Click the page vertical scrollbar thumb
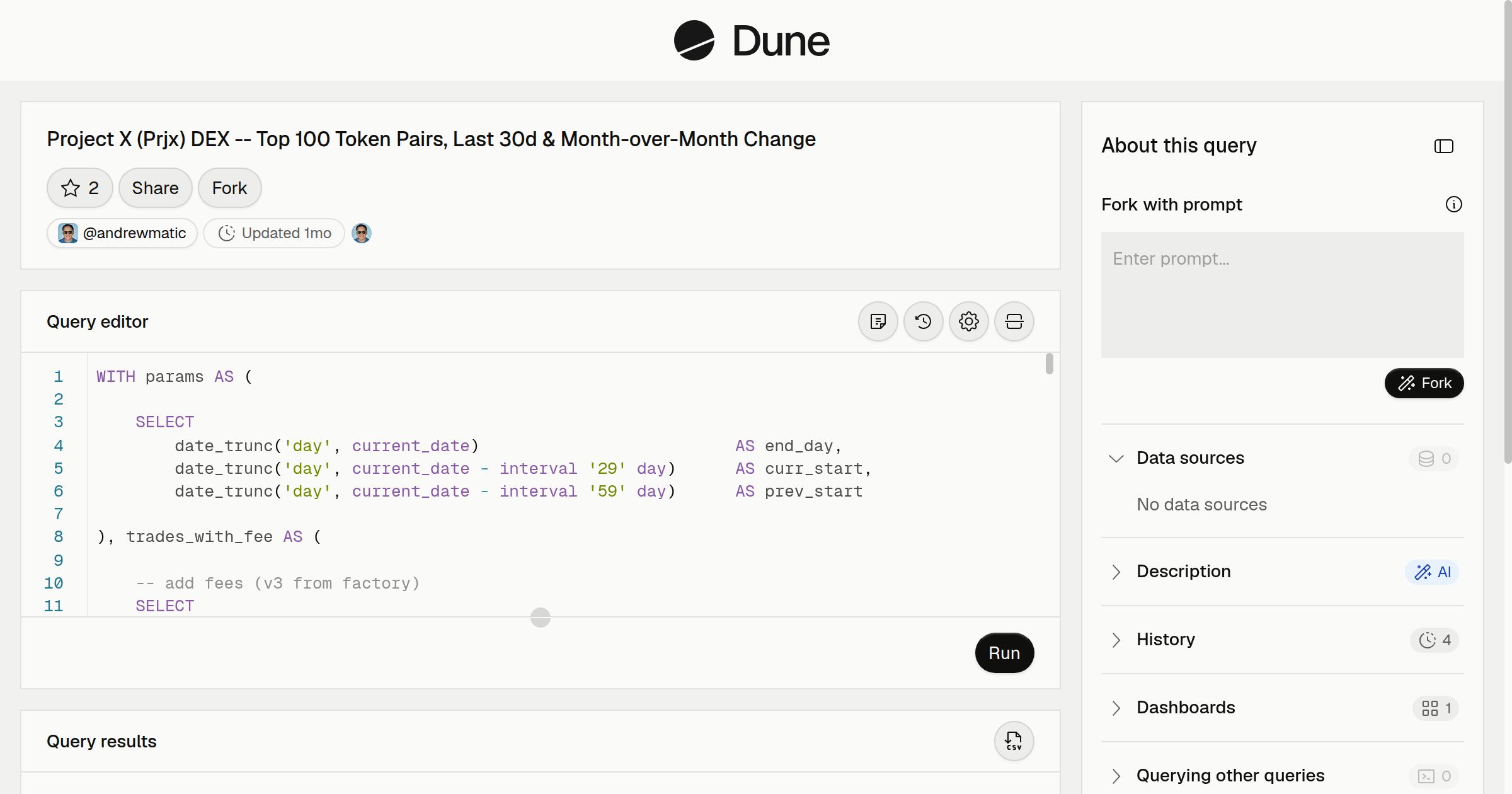Image resolution: width=1512 pixels, height=794 pixels. (1508, 232)
